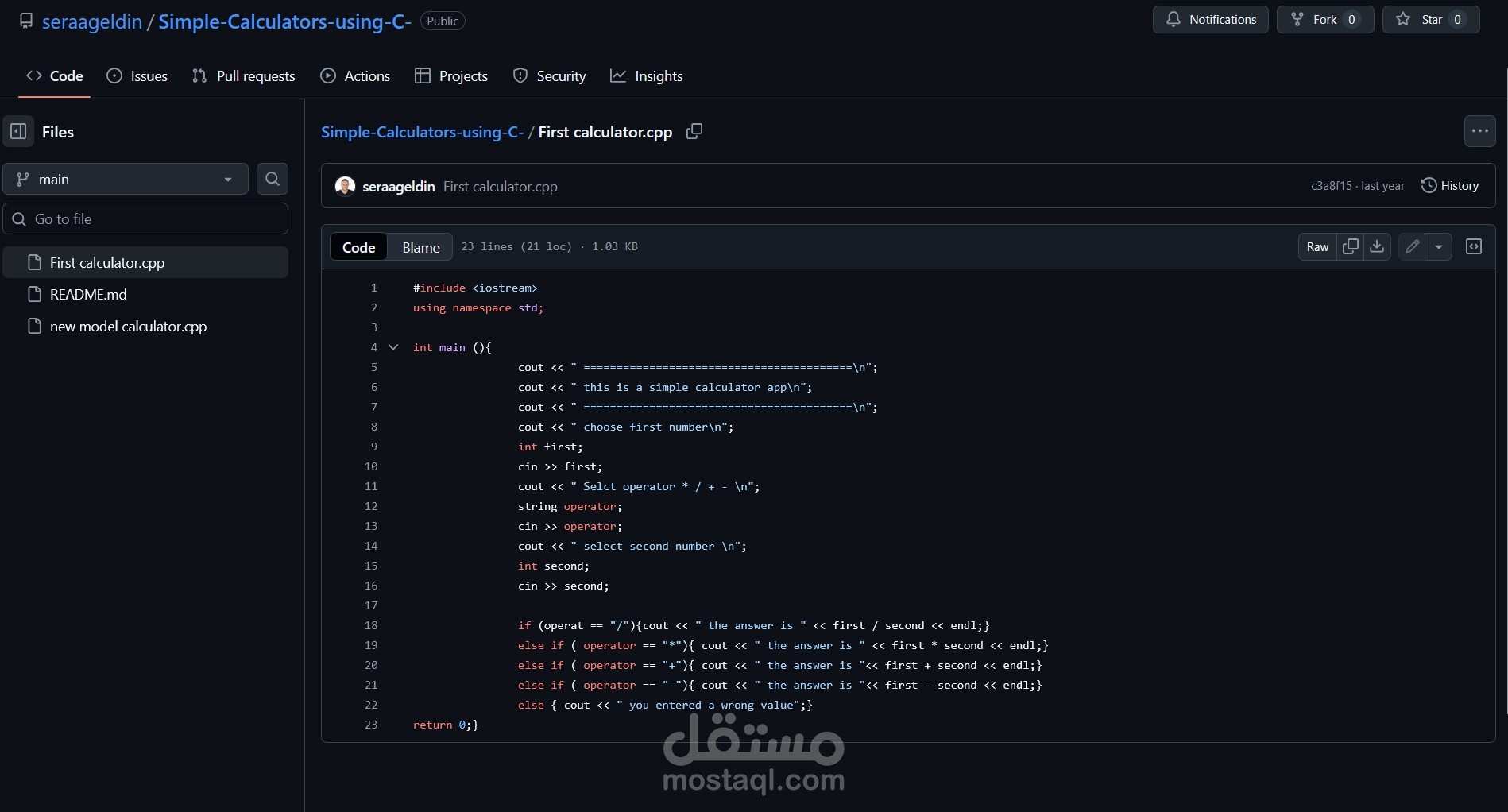This screenshot has height=812, width=1508.
Task: Open the Code repository tab
Action: pos(55,76)
